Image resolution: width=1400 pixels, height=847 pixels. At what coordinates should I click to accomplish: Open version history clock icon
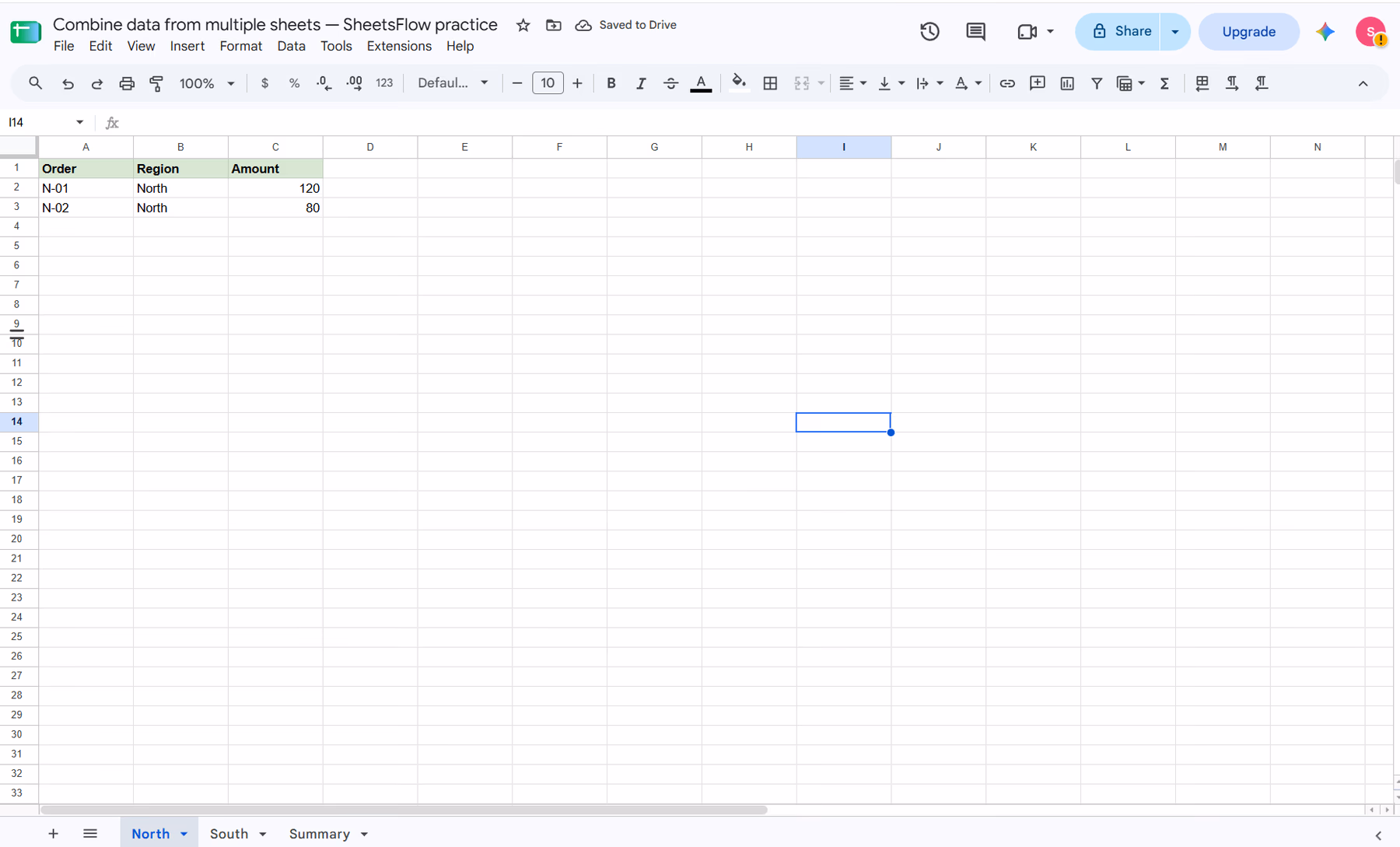(x=929, y=32)
